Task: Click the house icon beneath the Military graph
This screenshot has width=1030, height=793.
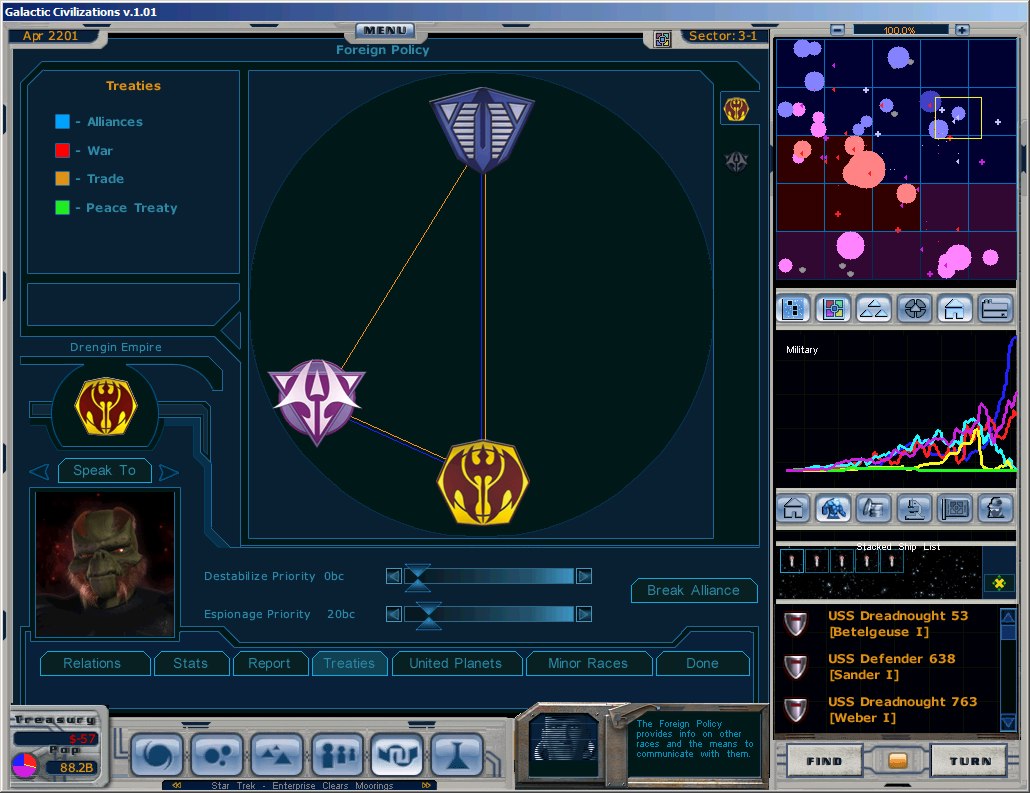Action: (x=793, y=508)
